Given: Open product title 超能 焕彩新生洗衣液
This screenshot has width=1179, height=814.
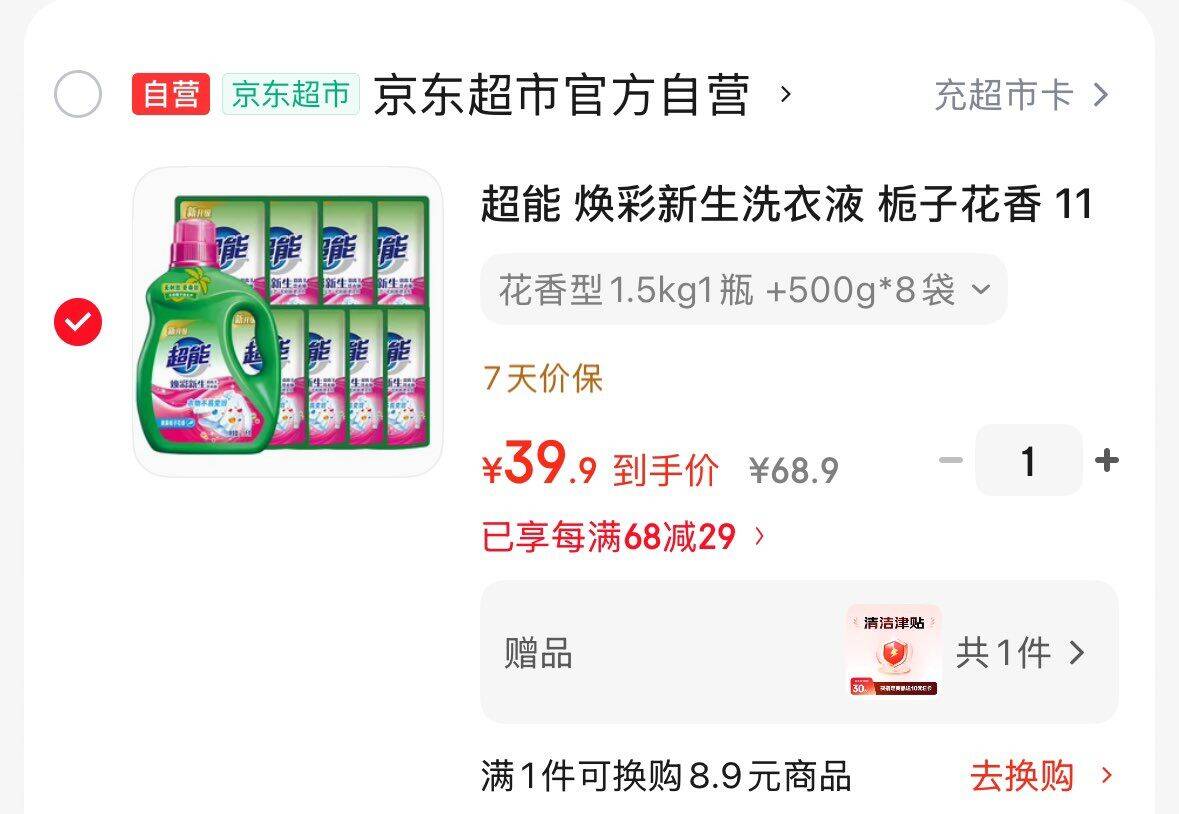Looking at the screenshot, I should 787,204.
